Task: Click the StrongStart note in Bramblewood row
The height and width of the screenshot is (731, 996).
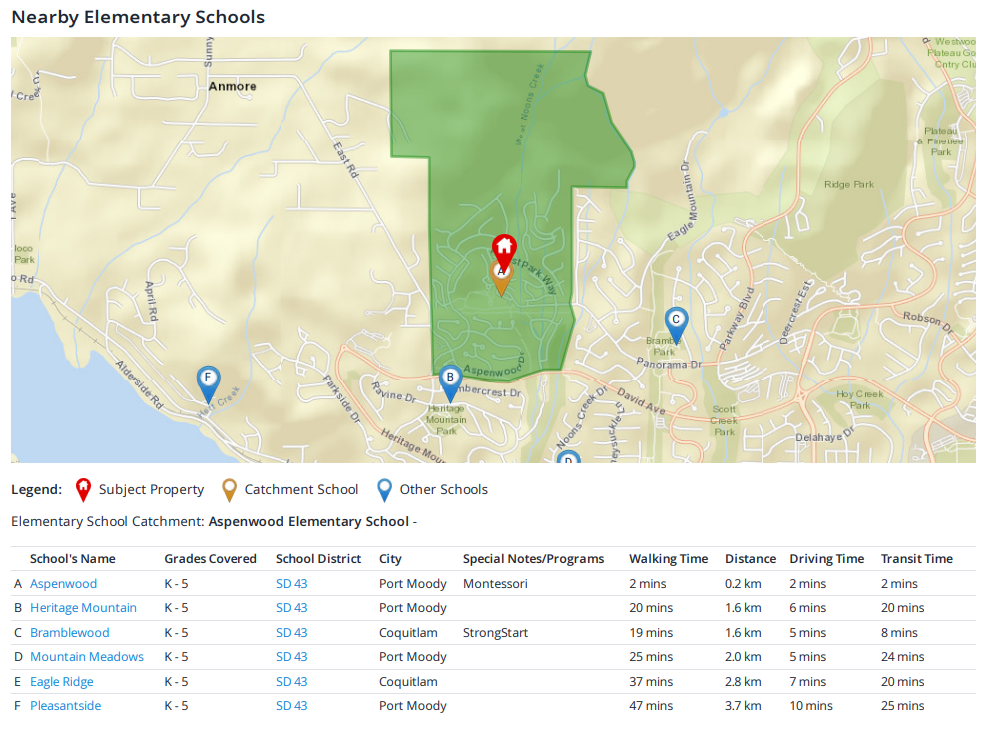Action: click(495, 633)
